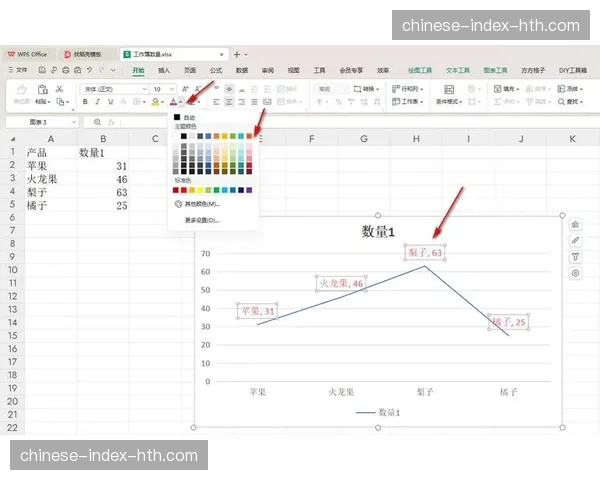The height and width of the screenshot is (480, 600).
Task: Select 自动 automatic color option
Action: click(188, 118)
